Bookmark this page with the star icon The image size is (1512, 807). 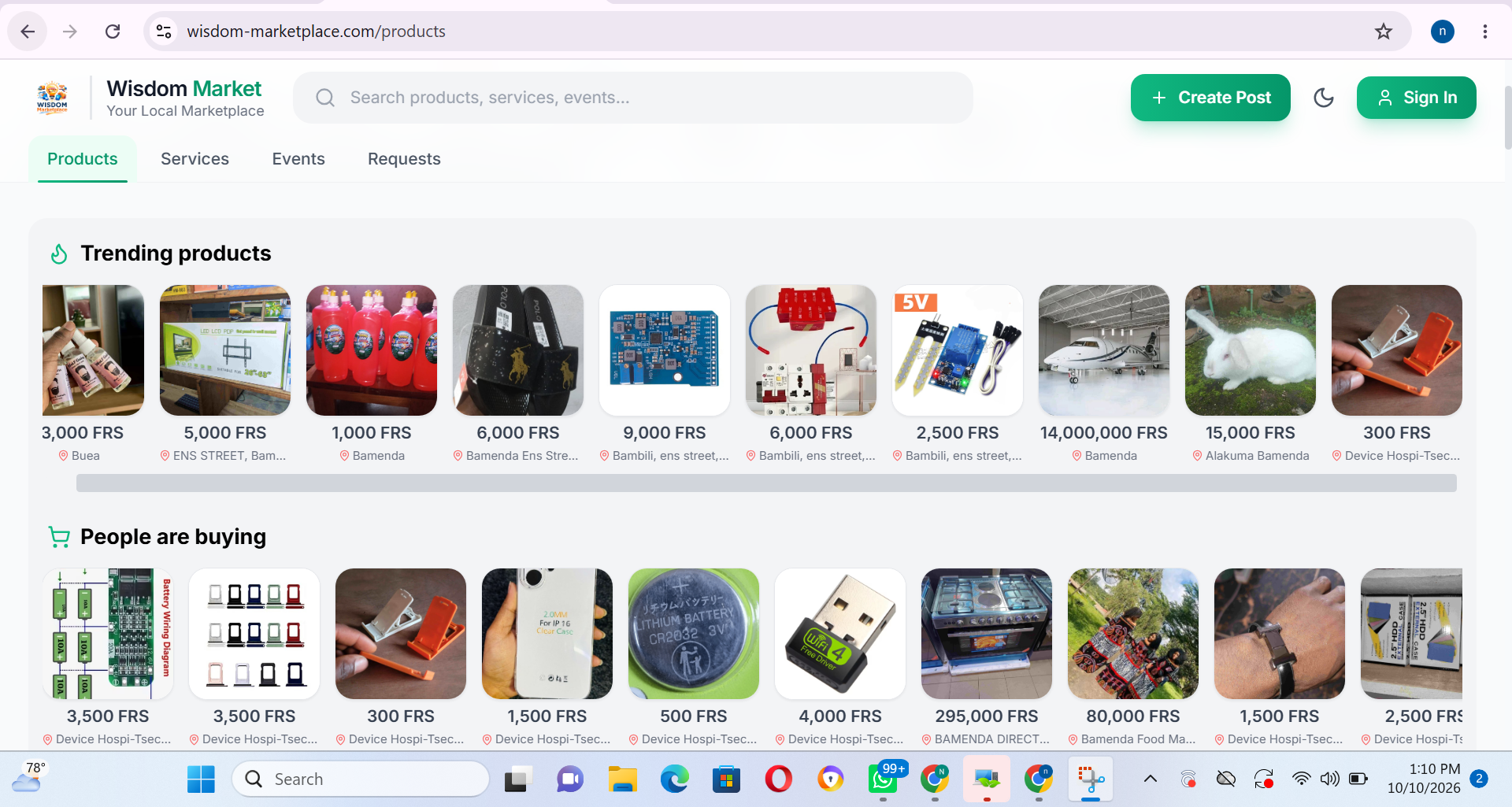coord(1384,31)
